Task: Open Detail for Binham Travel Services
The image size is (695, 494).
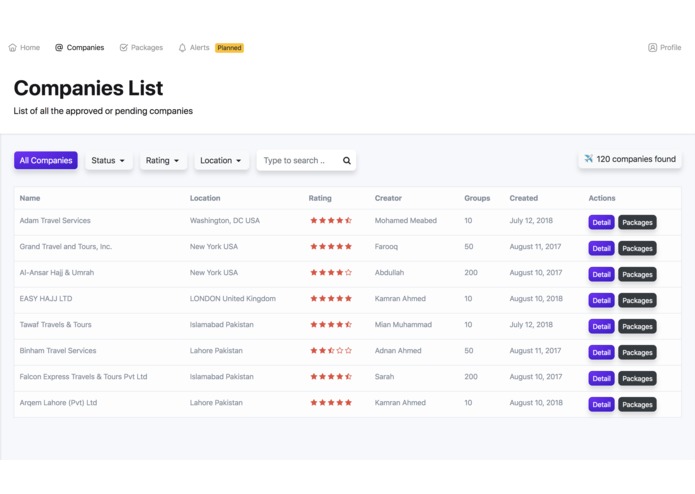Action: 601,353
